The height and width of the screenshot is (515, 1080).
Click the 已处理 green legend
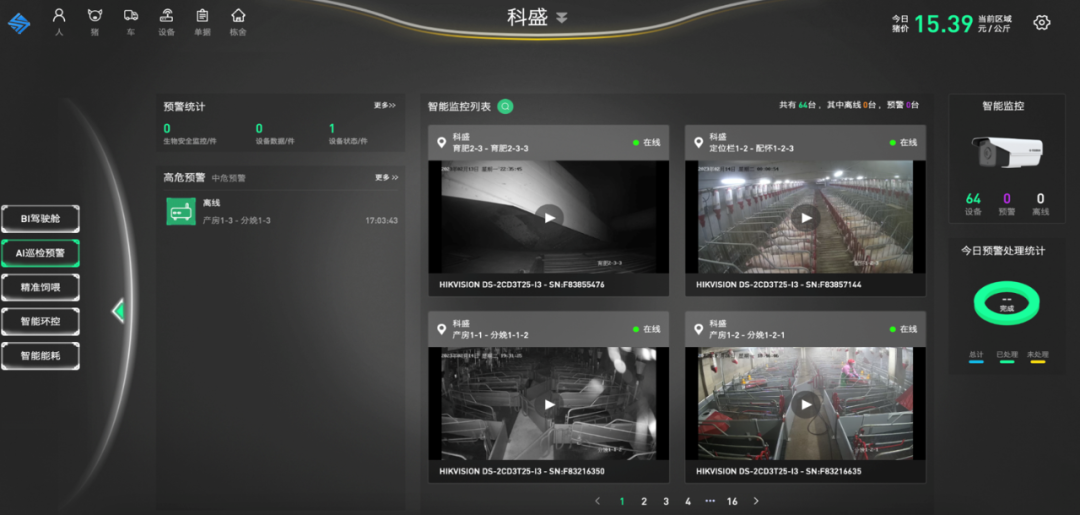1006,357
